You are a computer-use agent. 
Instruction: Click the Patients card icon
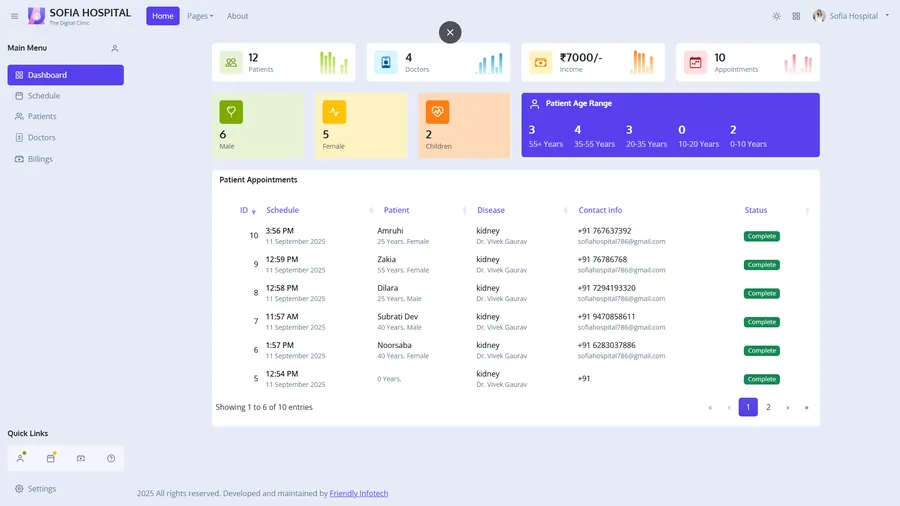(x=231, y=63)
